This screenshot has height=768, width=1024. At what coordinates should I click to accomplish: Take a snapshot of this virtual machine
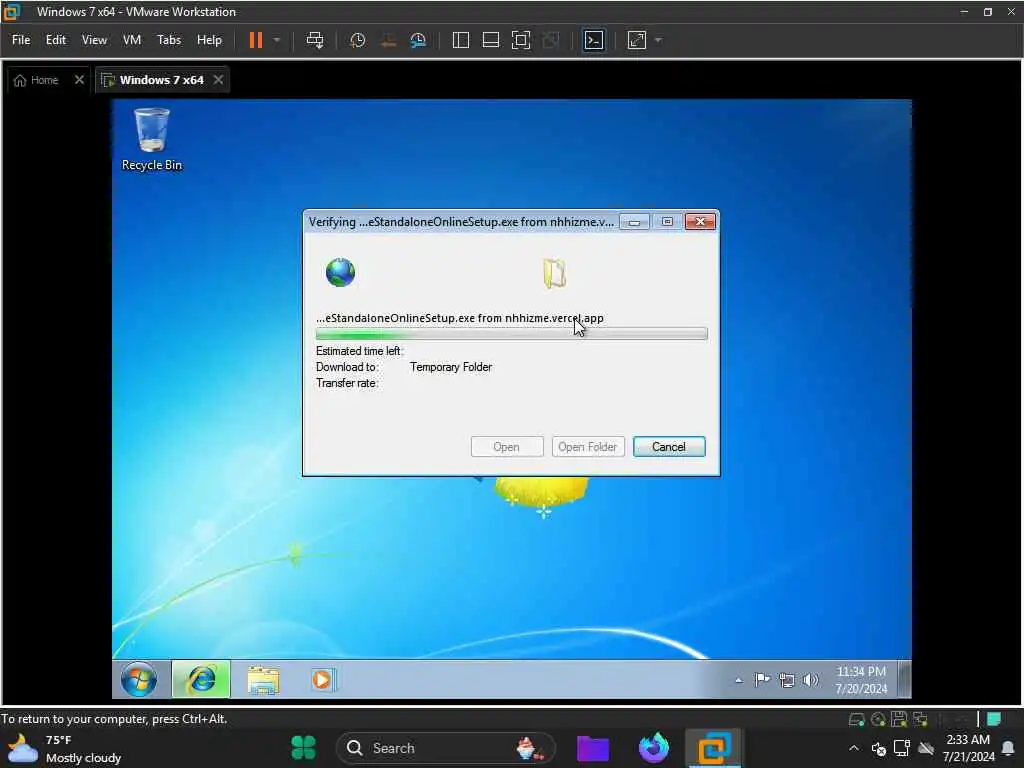coord(357,40)
